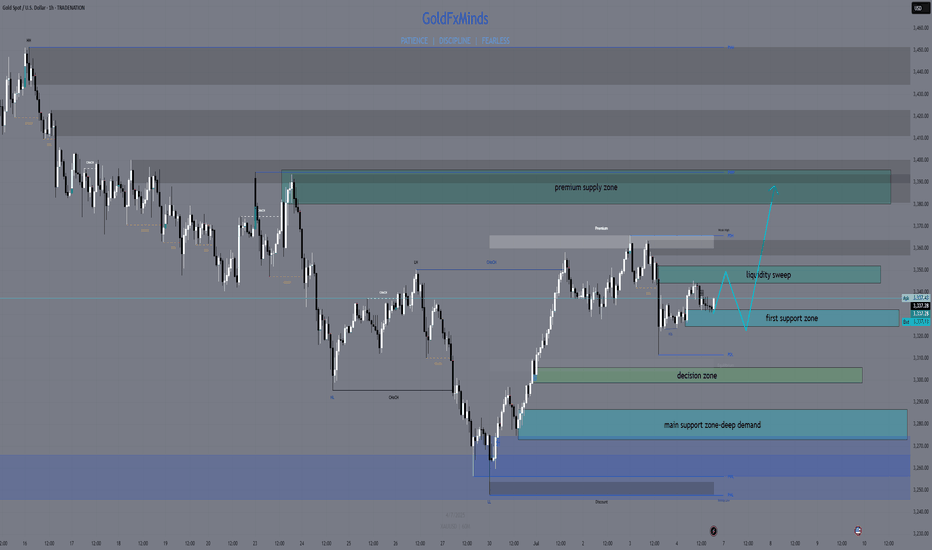The image size is (932, 550).
Task: Select the 'first support zone' label
Action: tap(792, 318)
